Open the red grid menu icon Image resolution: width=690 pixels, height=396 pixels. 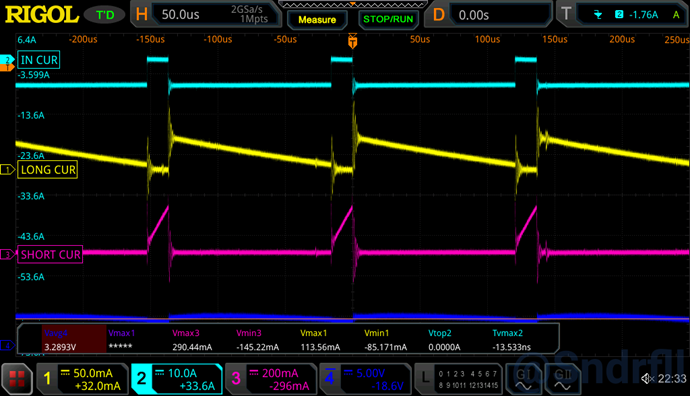click(x=17, y=379)
